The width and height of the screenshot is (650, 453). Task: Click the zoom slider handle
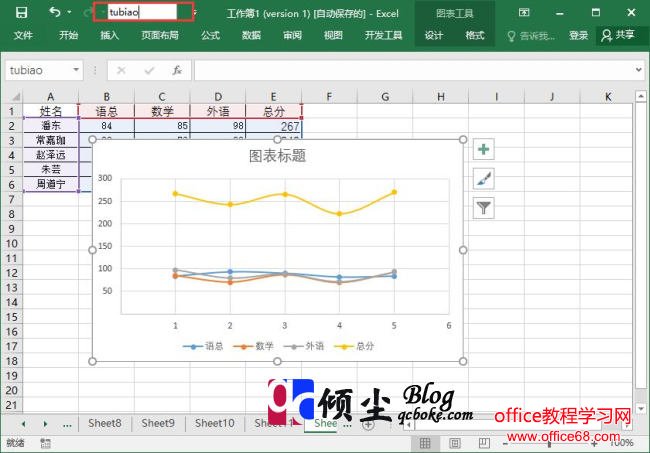pos(549,444)
